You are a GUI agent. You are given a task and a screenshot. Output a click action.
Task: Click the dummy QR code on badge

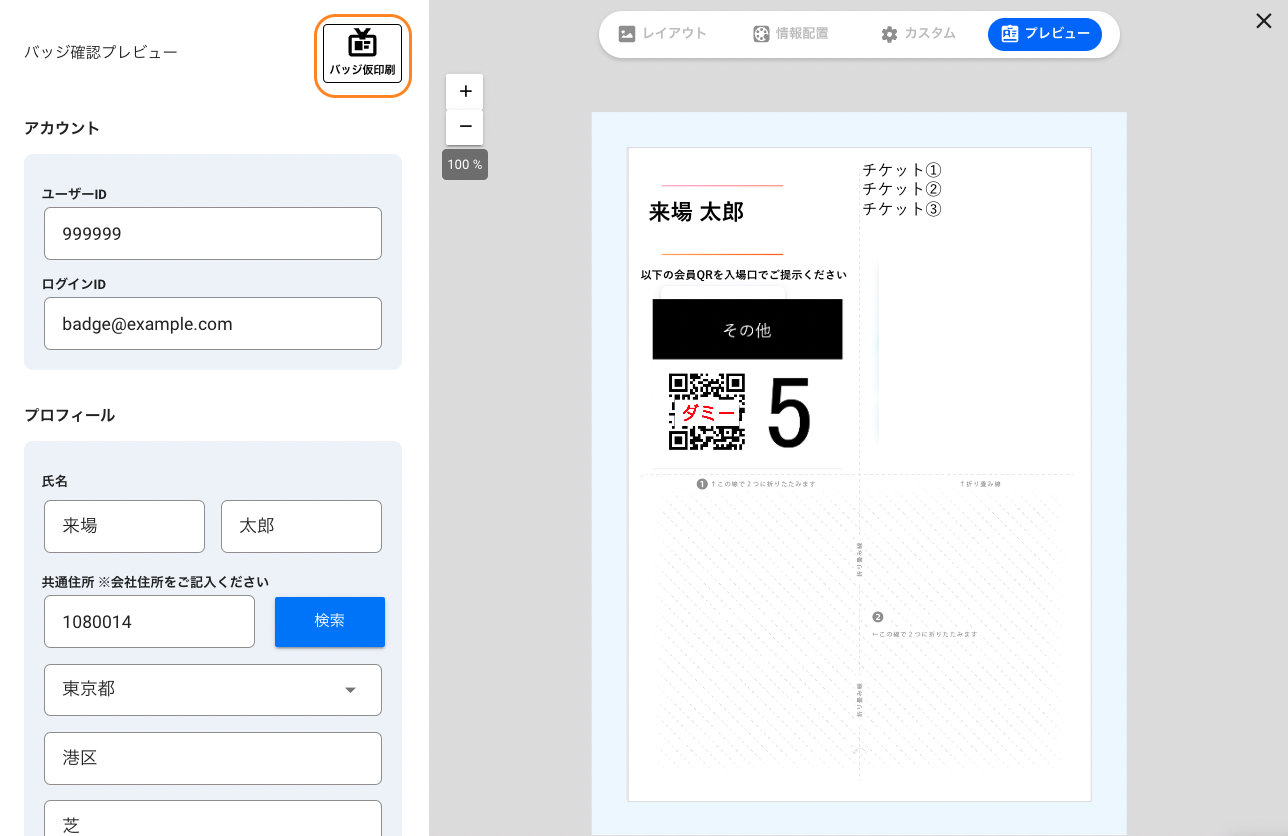coord(707,412)
